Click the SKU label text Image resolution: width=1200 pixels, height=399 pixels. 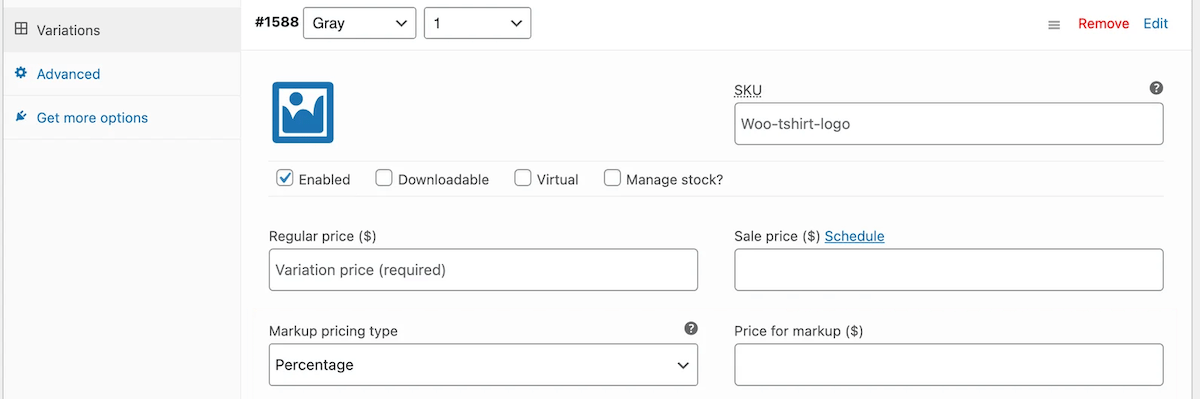(x=748, y=90)
